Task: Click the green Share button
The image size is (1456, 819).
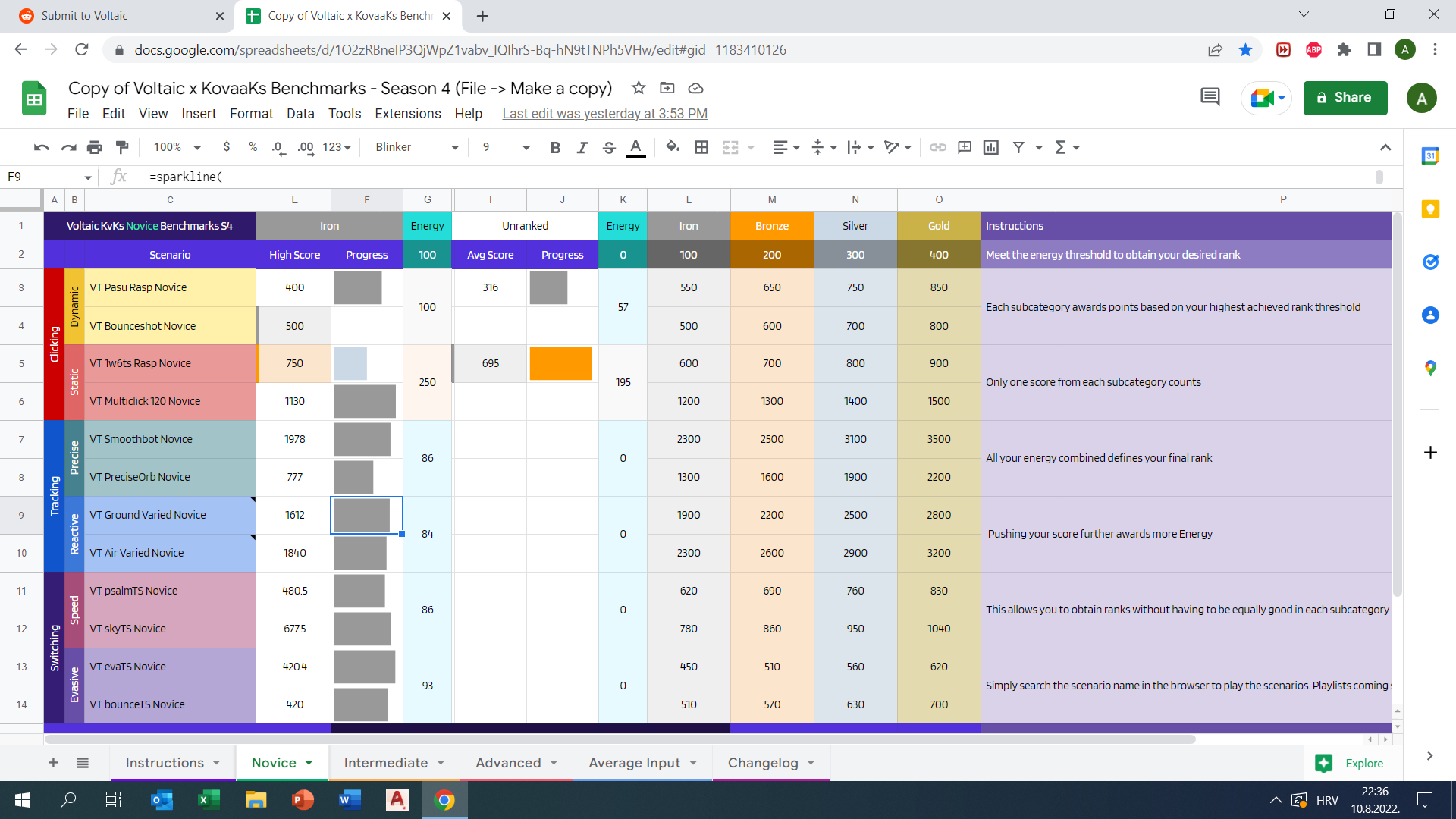Action: tap(1345, 98)
